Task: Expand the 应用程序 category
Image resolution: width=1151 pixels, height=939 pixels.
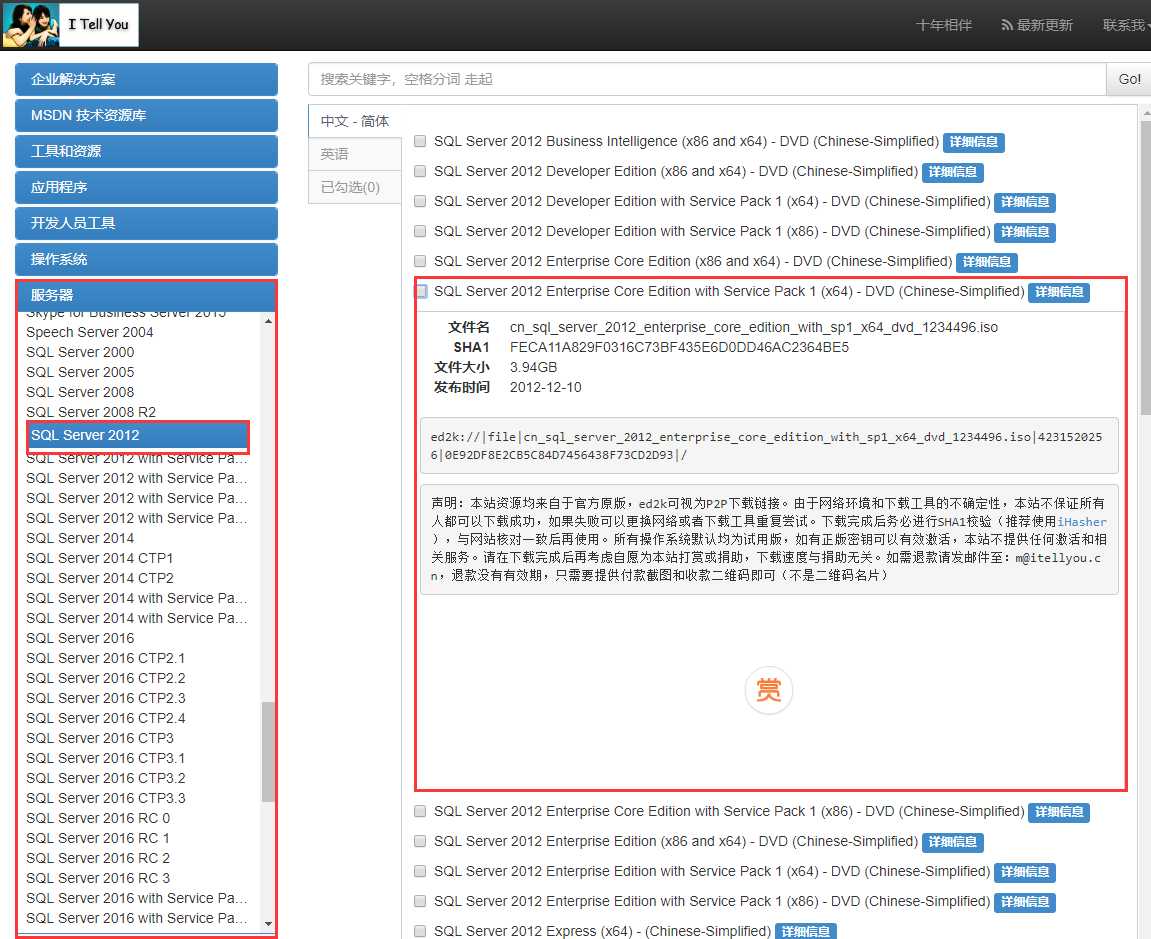Action: coord(146,187)
